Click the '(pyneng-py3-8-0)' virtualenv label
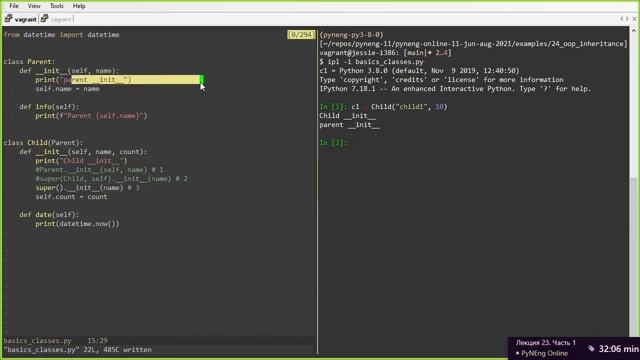This screenshot has width=640, height=360. [x=351, y=35]
